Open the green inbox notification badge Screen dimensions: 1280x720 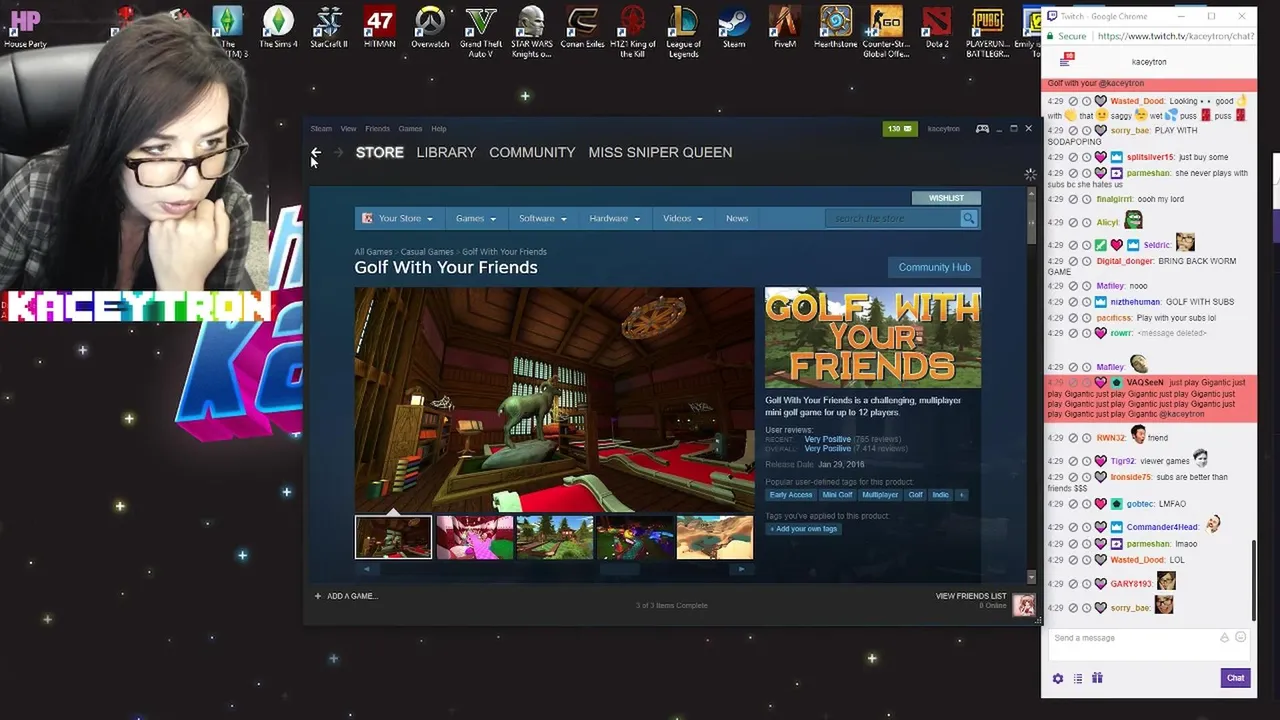point(899,128)
